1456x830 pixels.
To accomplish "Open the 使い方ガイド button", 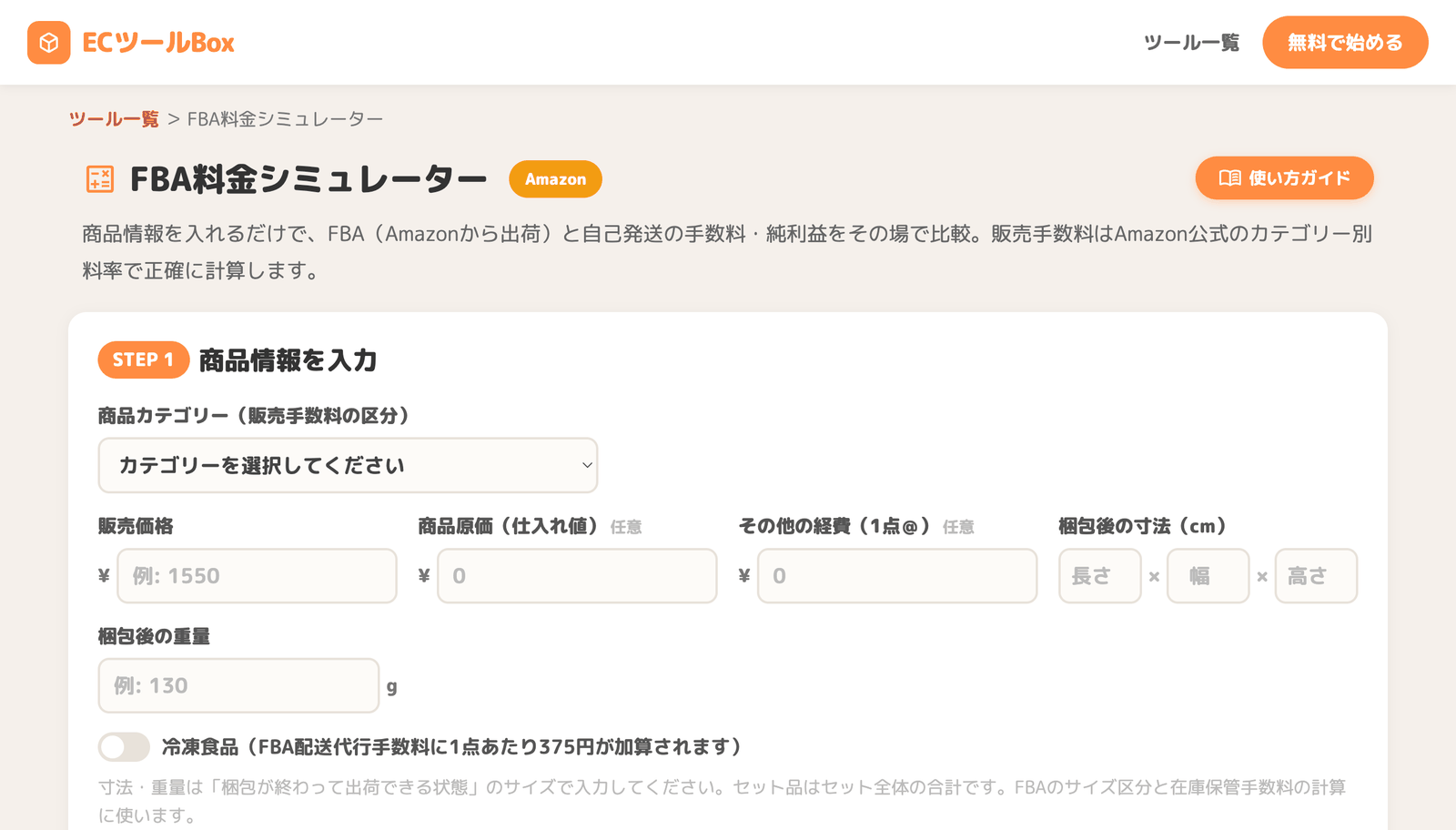I will click(1284, 178).
